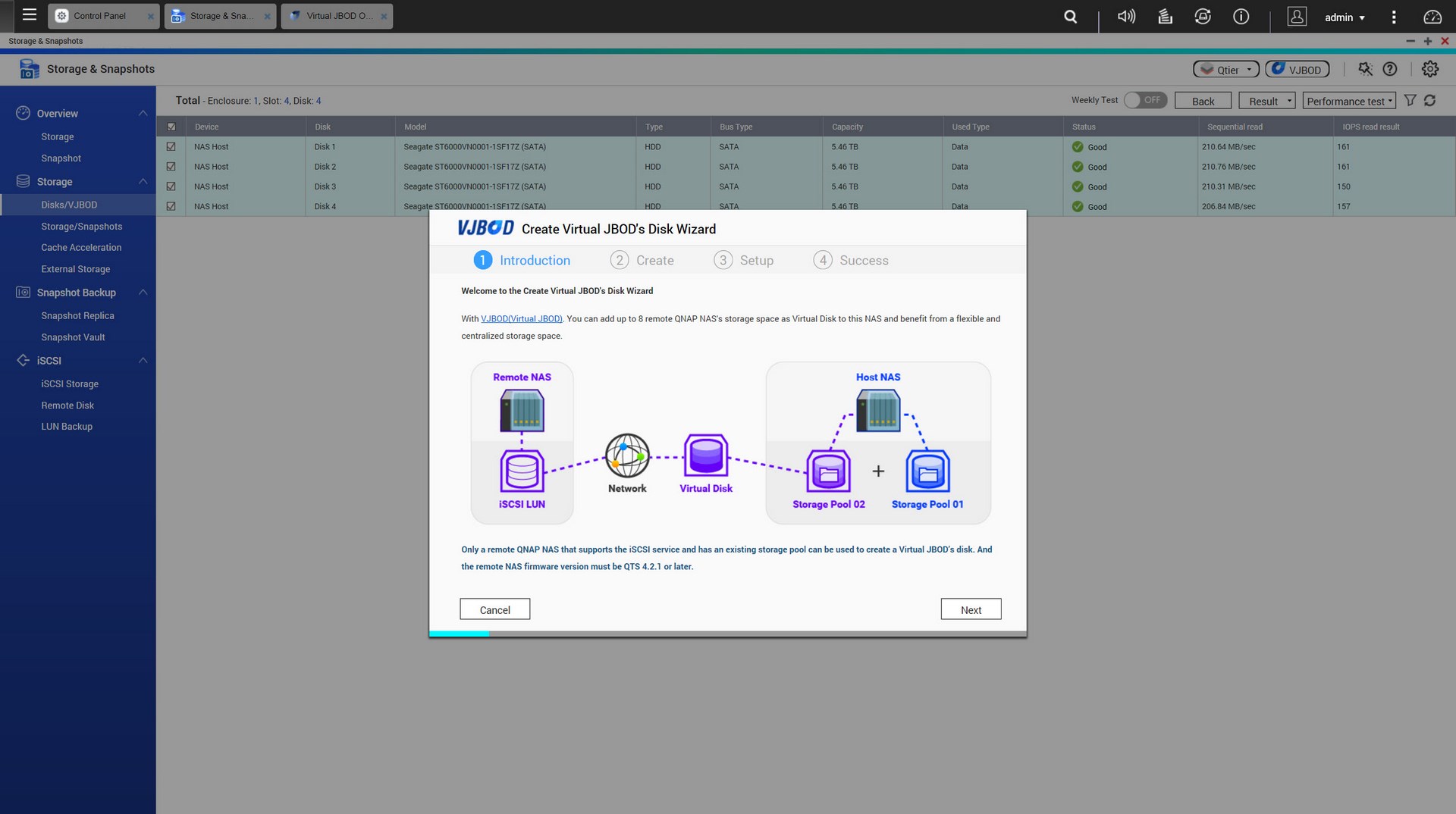This screenshot has width=1456, height=814.
Task: Click the Host NAS device illustration
Action: pos(878,410)
